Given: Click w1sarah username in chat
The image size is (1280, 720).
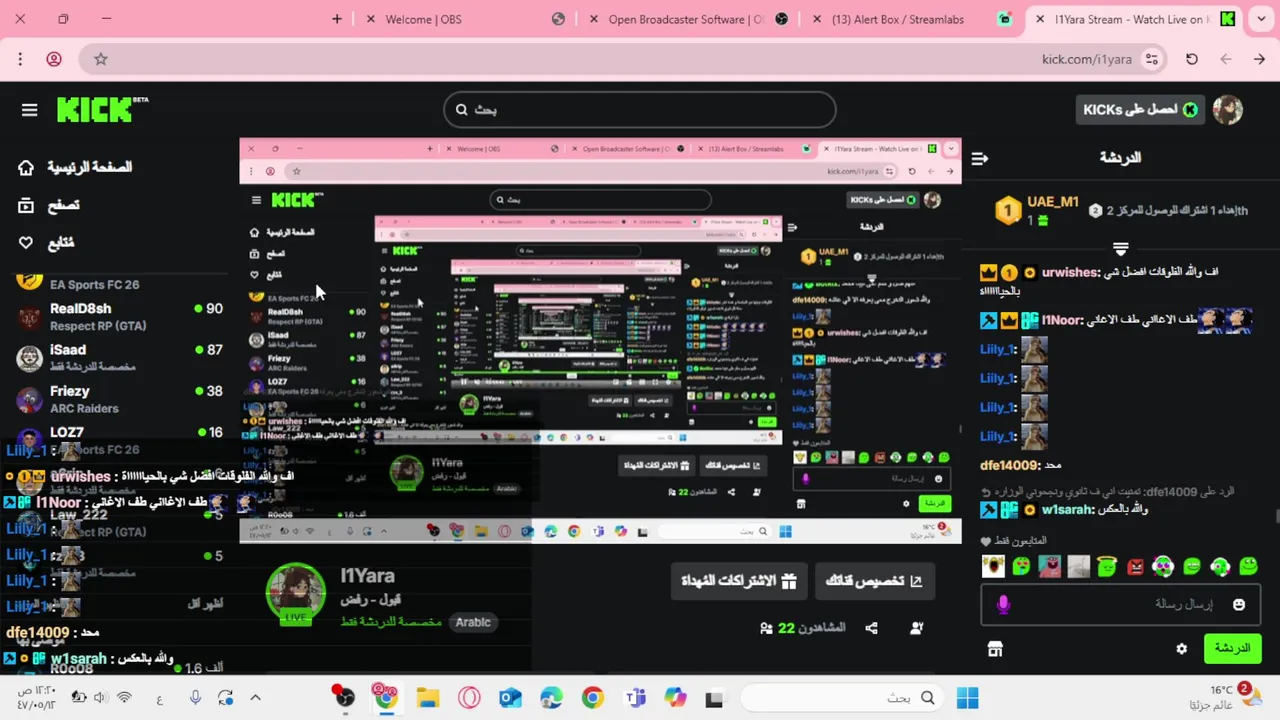Looking at the screenshot, I should click(1070, 510).
